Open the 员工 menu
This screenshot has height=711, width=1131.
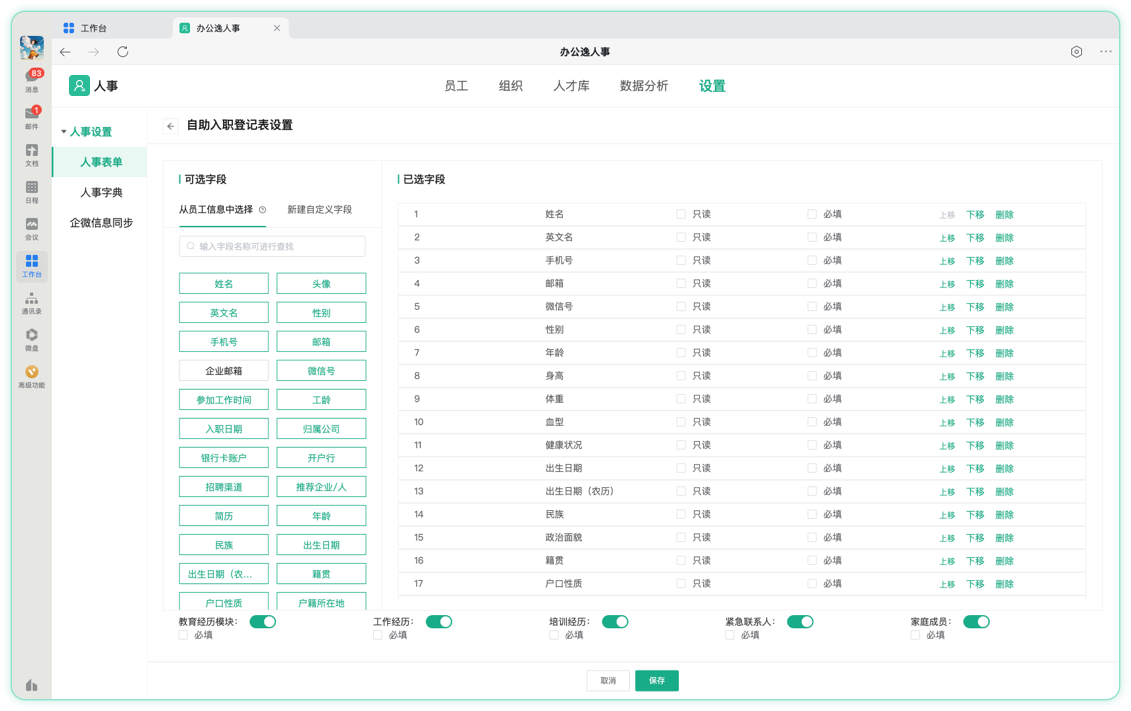pos(456,86)
